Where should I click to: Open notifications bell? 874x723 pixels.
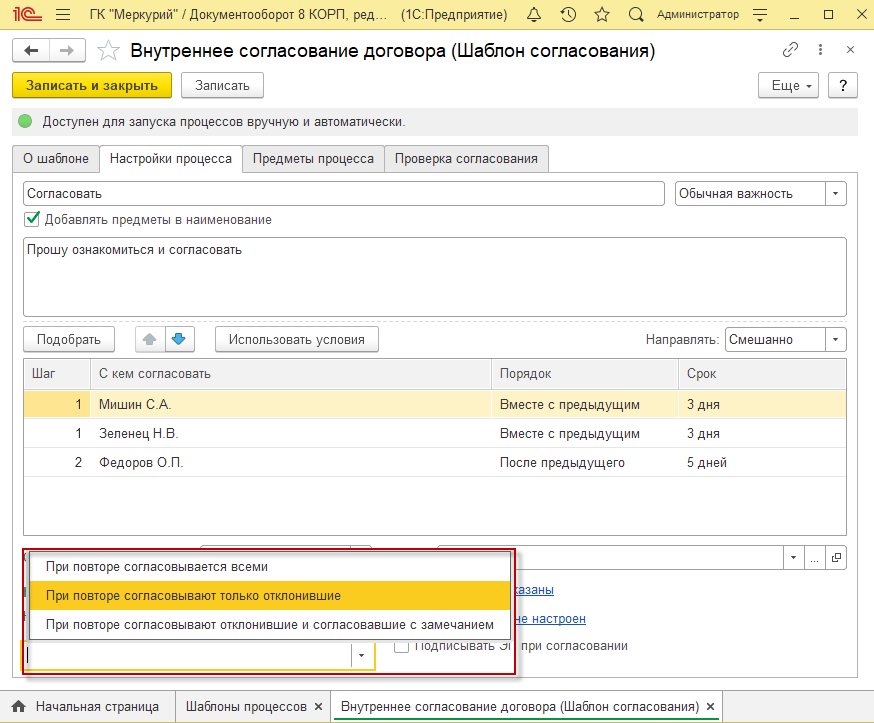pos(534,14)
